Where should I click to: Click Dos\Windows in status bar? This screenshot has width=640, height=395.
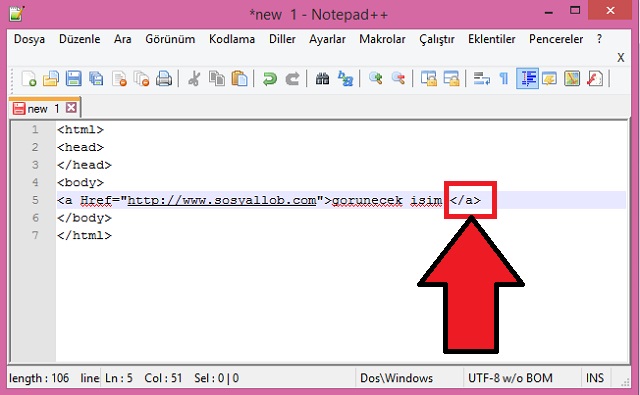396,378
